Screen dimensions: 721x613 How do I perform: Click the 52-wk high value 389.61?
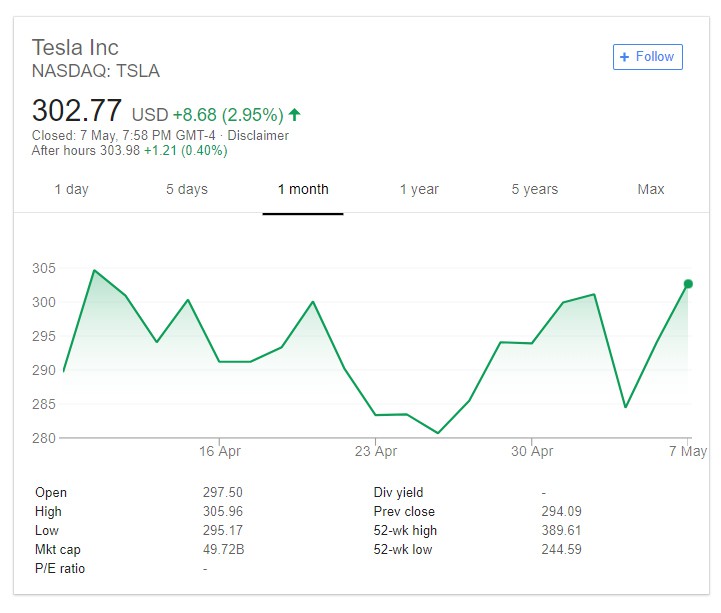[x=561, y=531]
